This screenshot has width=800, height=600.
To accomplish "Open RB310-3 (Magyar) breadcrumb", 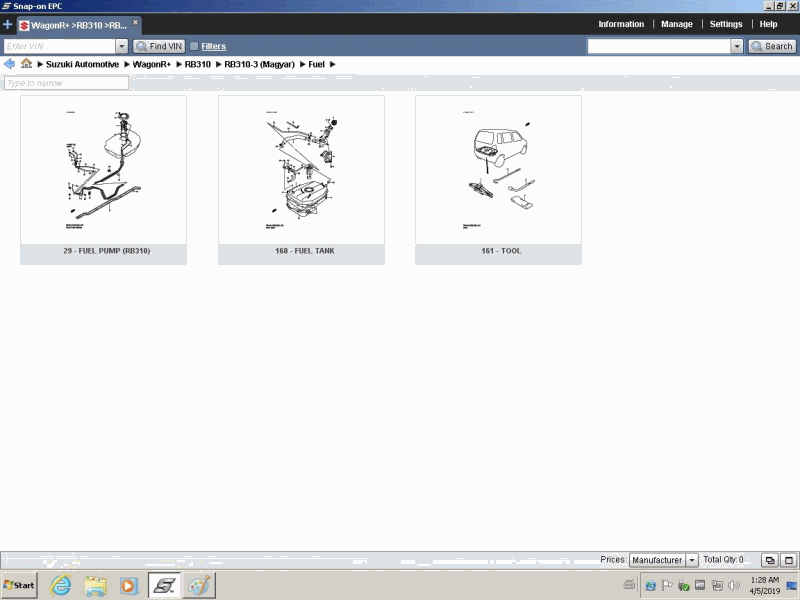I will [259, 64].
